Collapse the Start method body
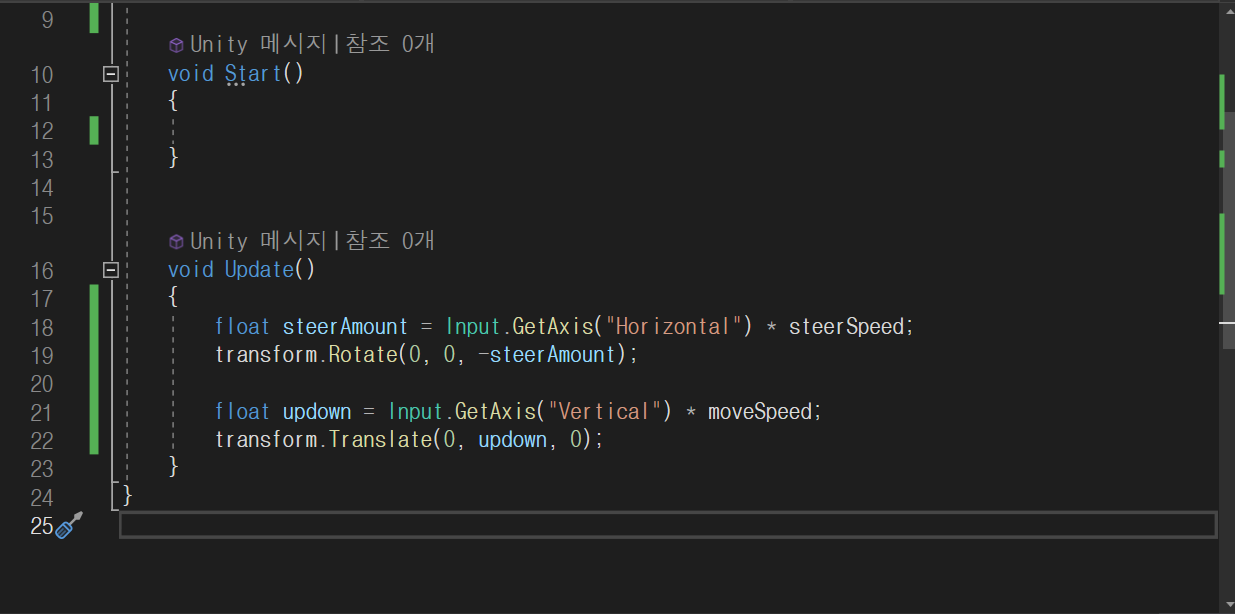The width and height of the screenshot is (1235, 614). pyautogui.click(x=110, y=74)
